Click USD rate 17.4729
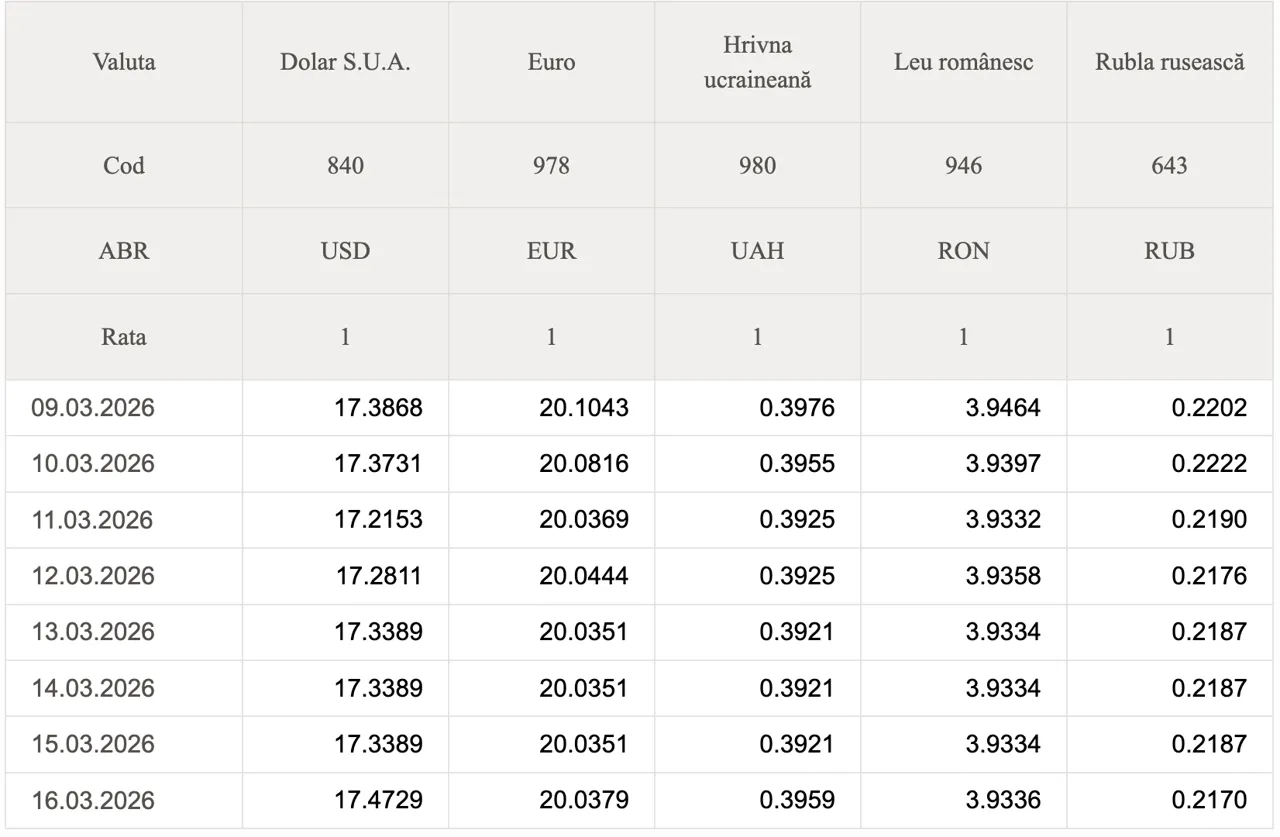Viewport: 1280px width, 837px height. (x=378, y=800)
